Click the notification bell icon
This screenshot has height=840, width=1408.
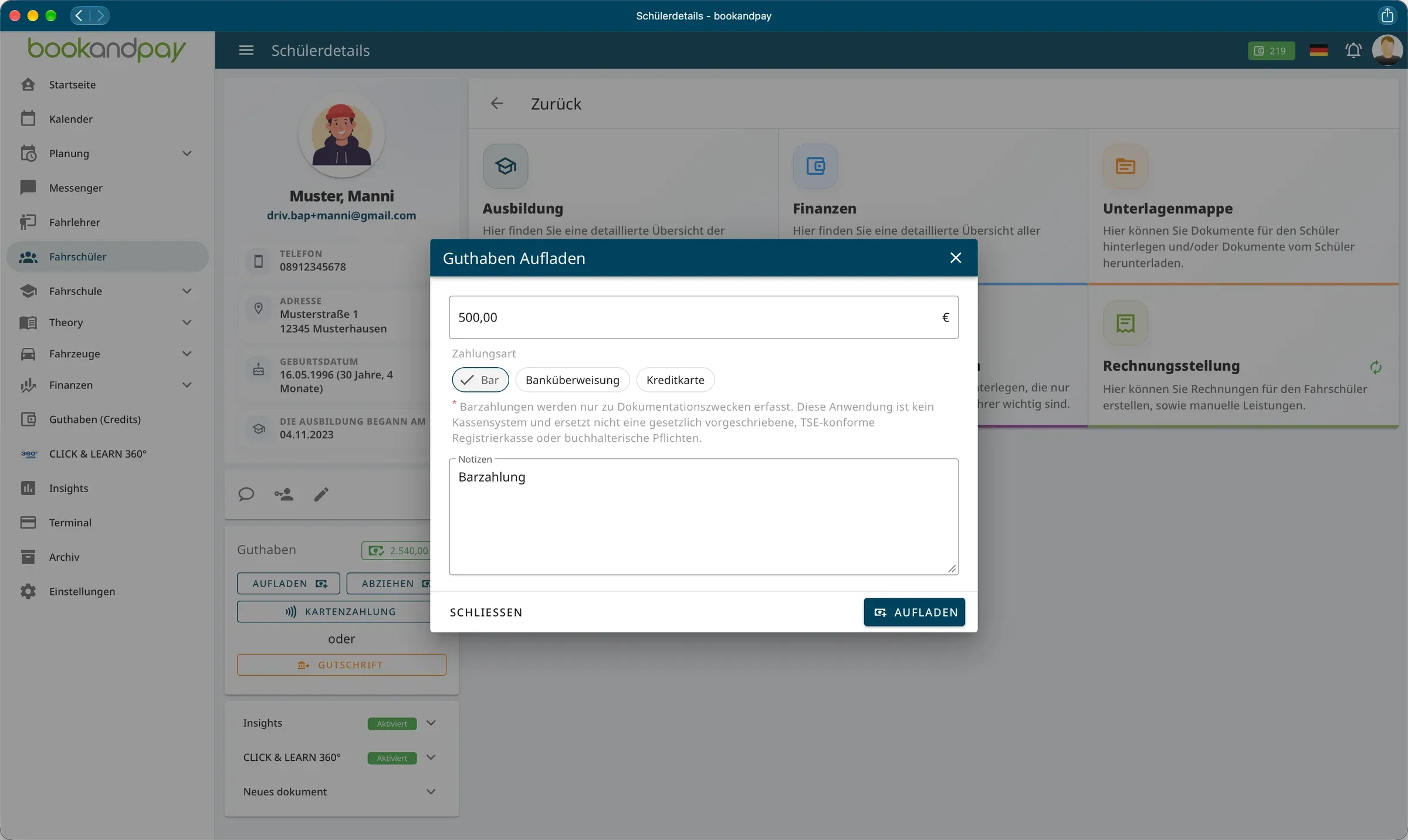[x=1353, y=50]
